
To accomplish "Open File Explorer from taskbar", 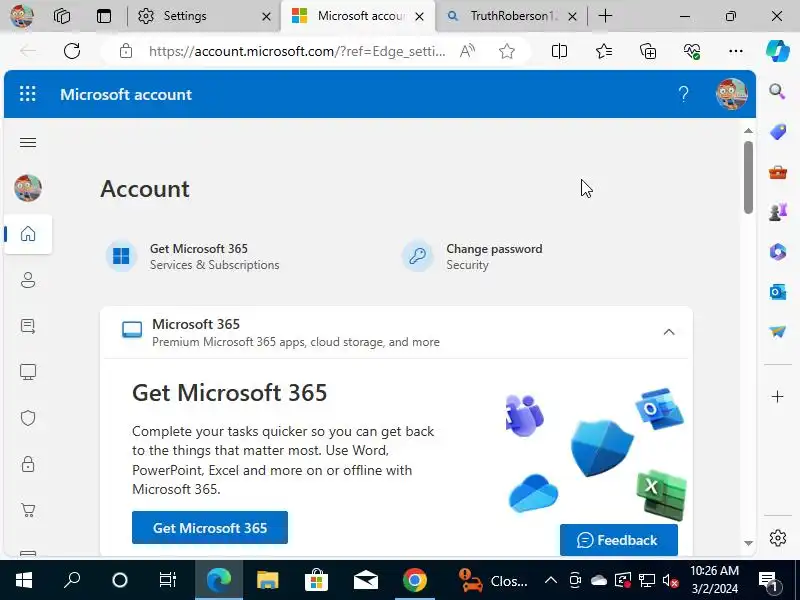I will 267,580.
